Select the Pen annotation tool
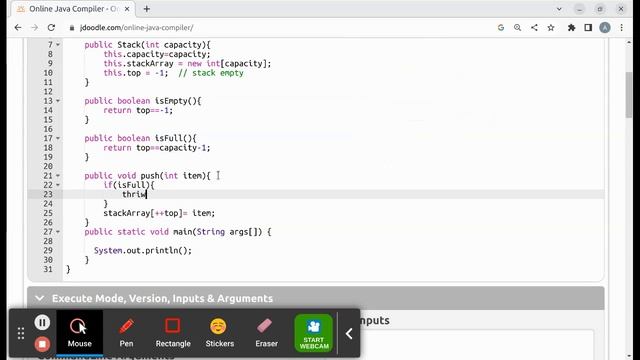Image resolution: width=640 pixels, height=360 pixels. tap(126, 333)
